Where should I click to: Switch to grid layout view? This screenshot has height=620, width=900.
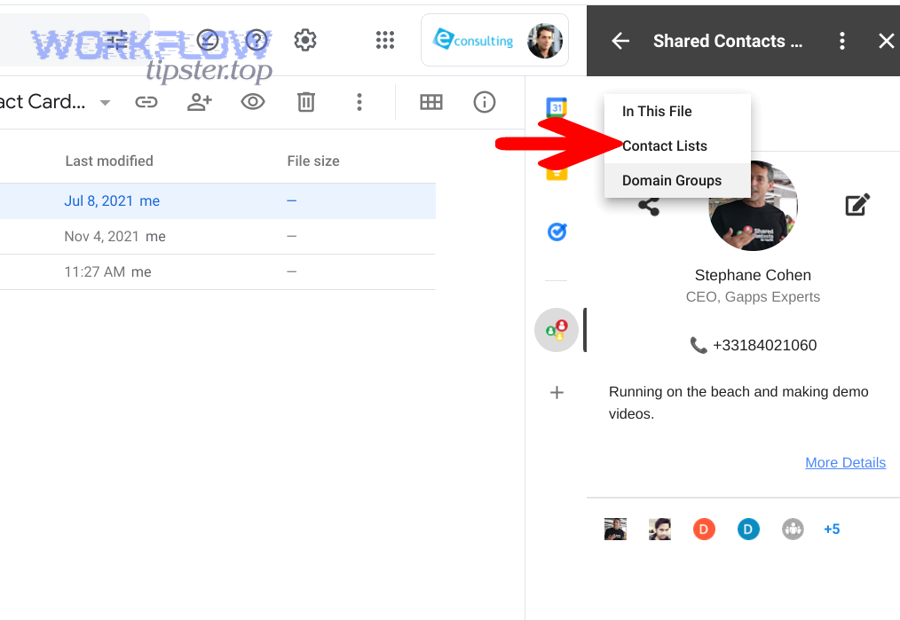click(431, 102)
